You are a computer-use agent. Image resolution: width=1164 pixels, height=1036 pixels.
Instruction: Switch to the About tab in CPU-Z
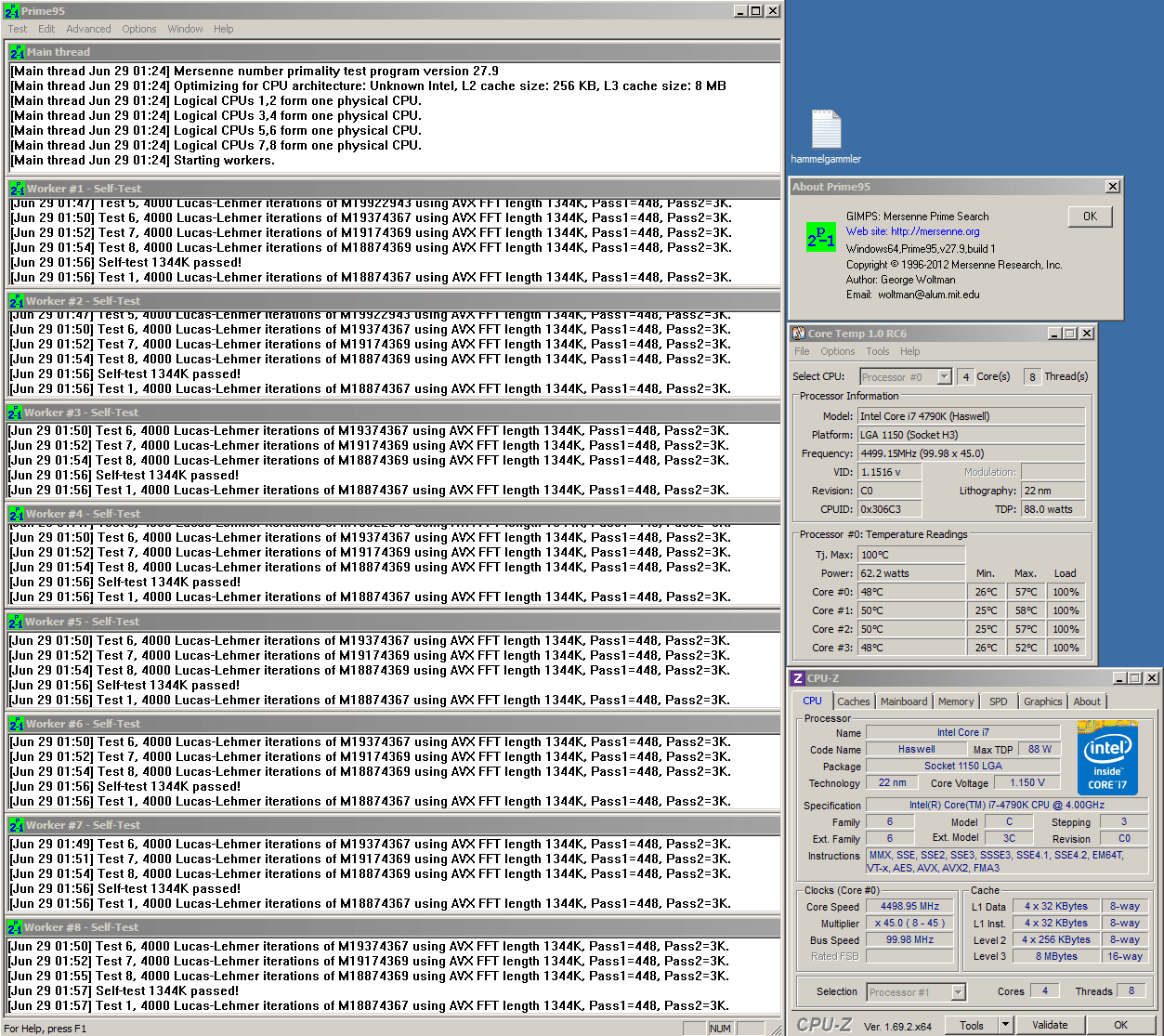click(x=1087, y=702)
